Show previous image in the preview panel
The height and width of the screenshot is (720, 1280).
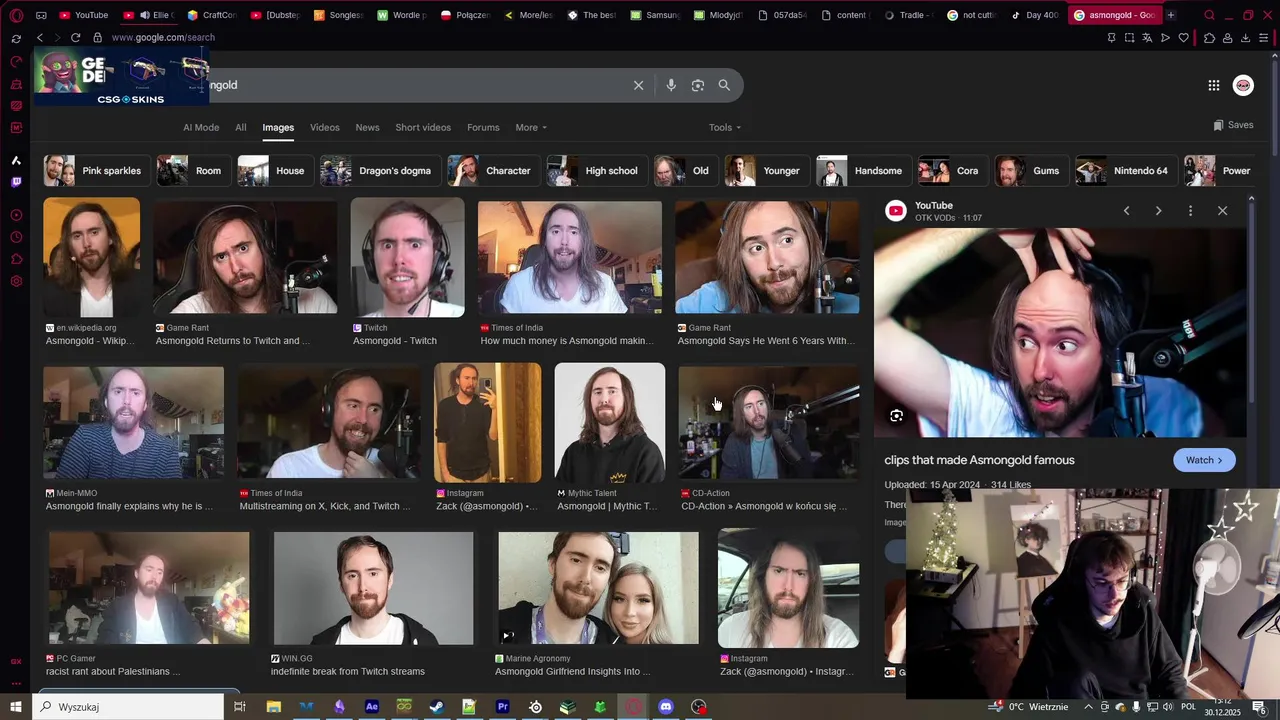click(x=1126, y=211)
